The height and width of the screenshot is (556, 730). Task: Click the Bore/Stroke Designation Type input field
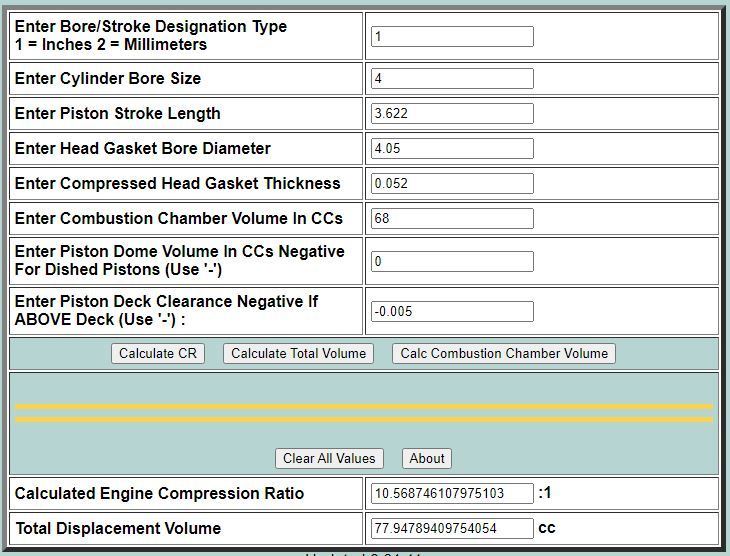tap(452, 36)
